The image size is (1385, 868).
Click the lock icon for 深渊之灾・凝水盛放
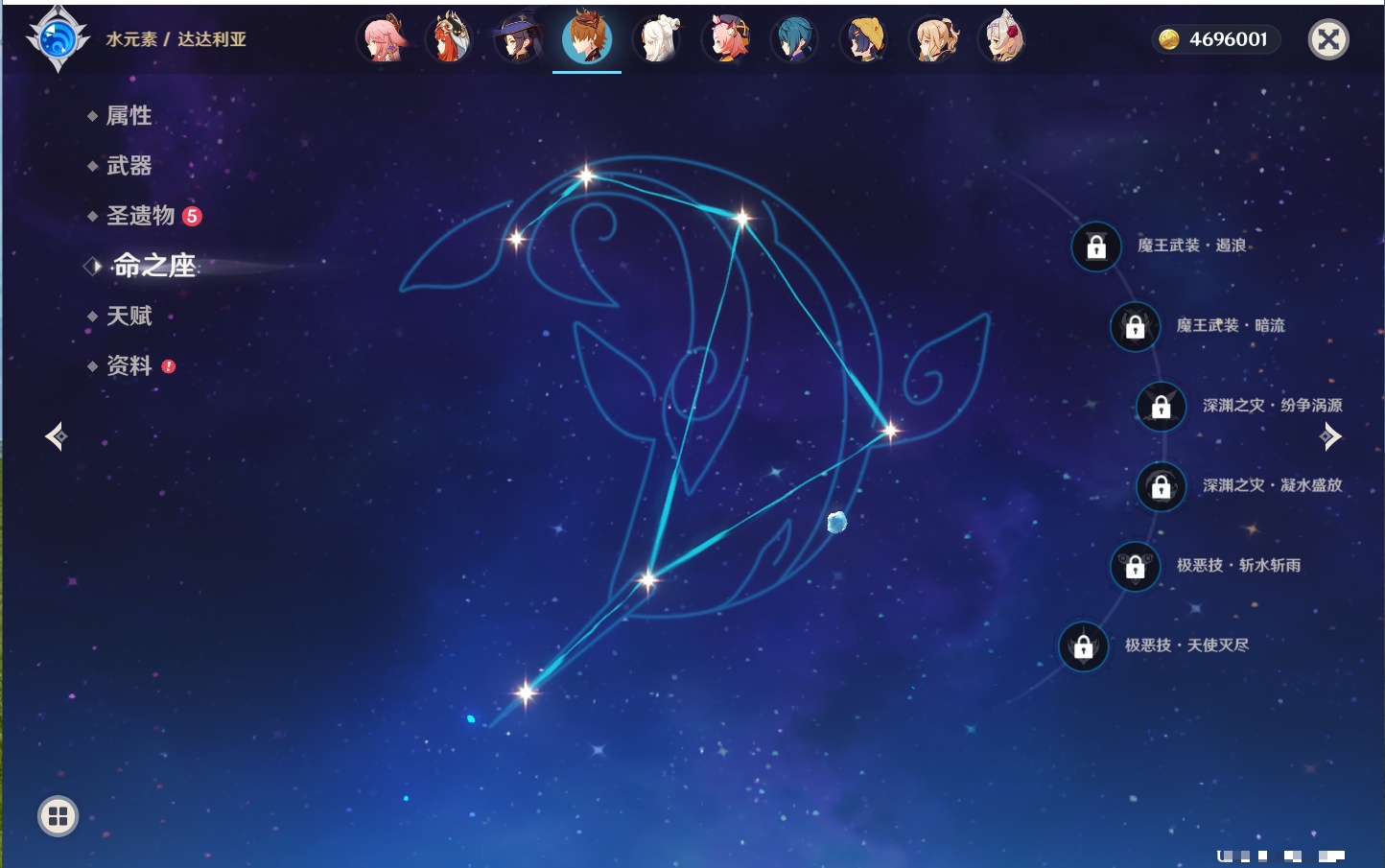tap(1162, 486)
